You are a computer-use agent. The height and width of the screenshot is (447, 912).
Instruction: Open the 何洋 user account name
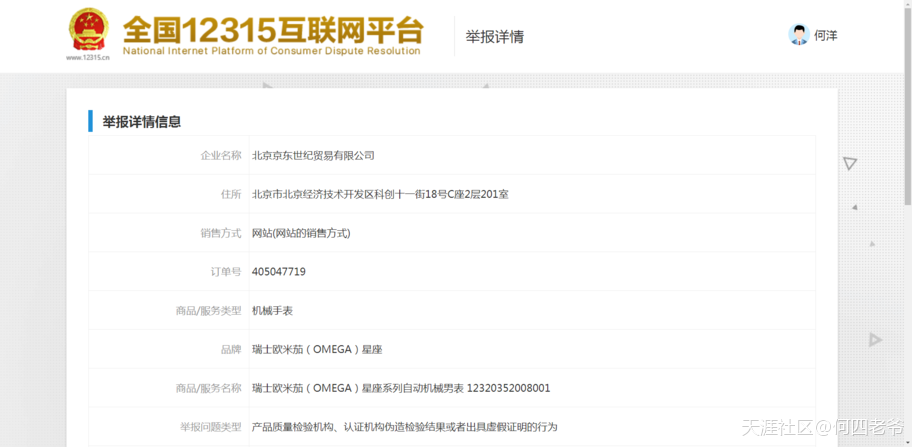825,35
